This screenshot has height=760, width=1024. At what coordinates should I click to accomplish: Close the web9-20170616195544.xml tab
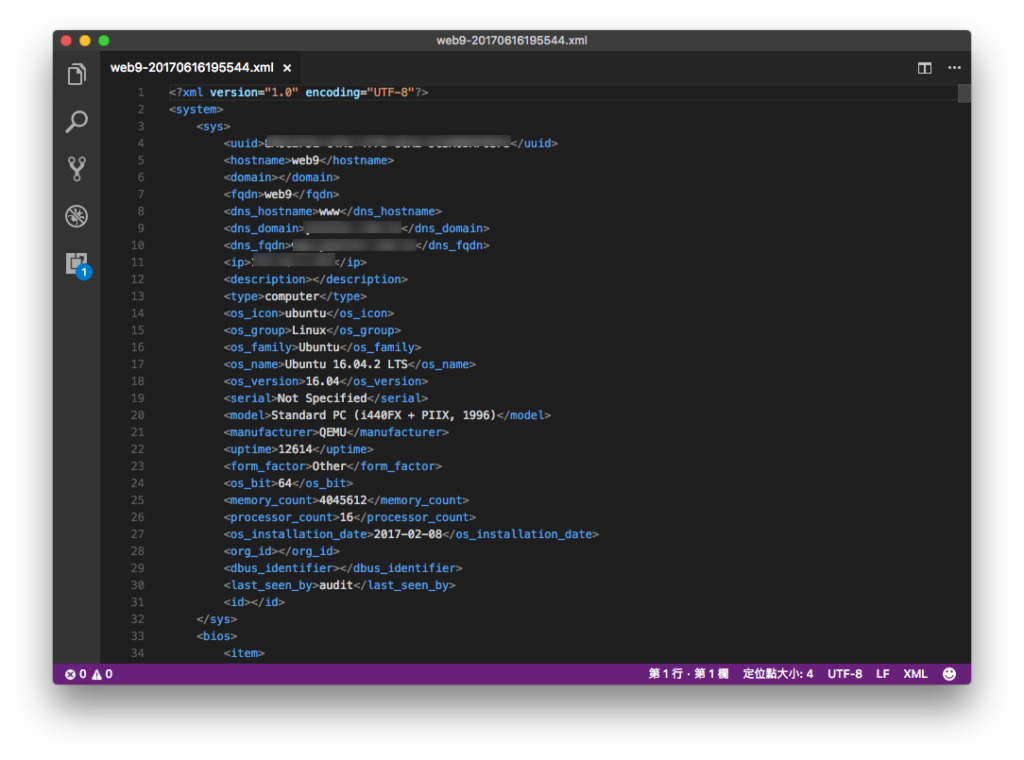click(287, 68)
